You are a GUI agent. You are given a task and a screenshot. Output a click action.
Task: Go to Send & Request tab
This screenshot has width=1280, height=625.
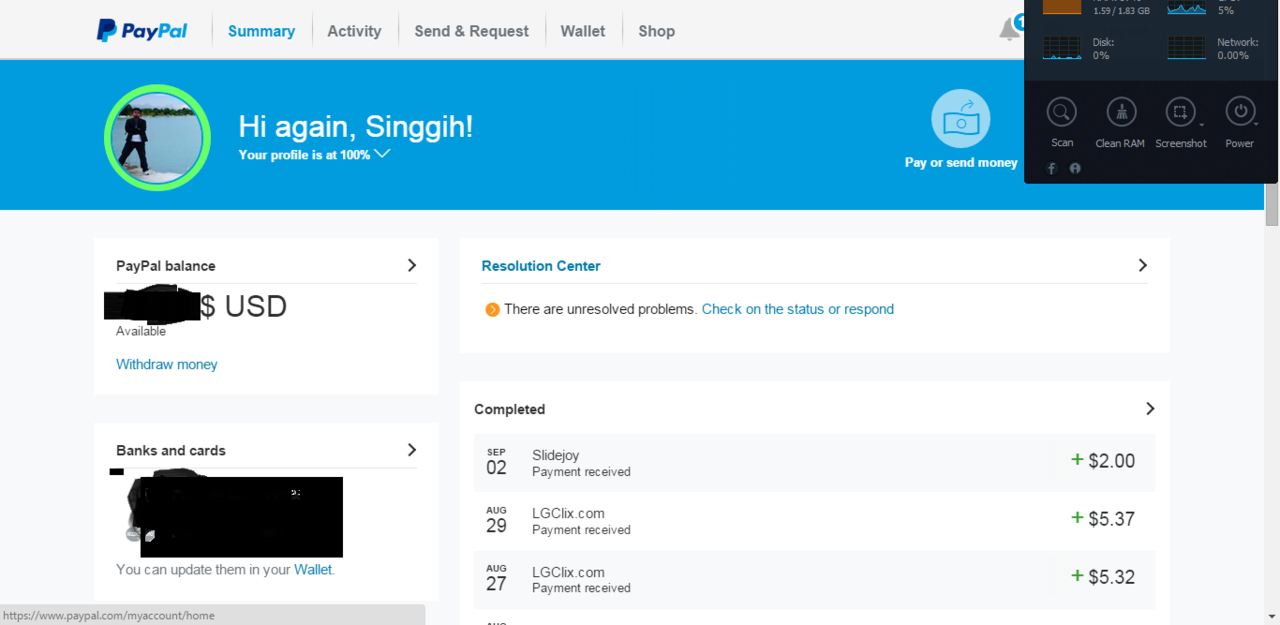[x=471, y=31]
